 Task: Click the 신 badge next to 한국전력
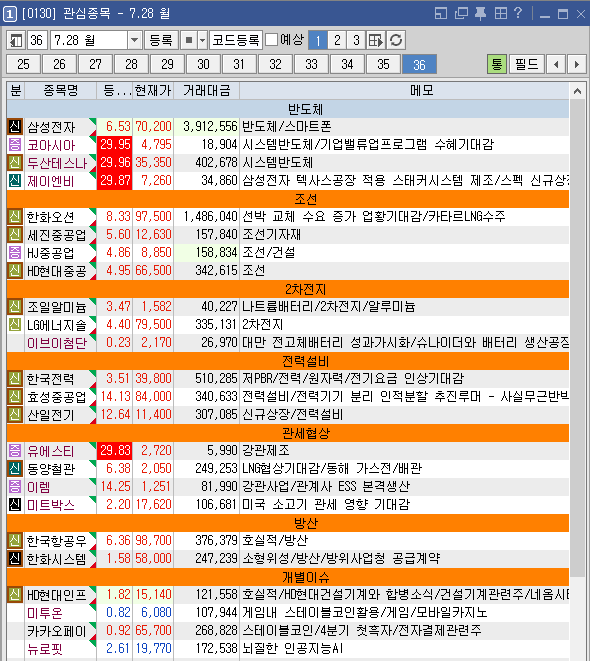(x=15, y=379)
